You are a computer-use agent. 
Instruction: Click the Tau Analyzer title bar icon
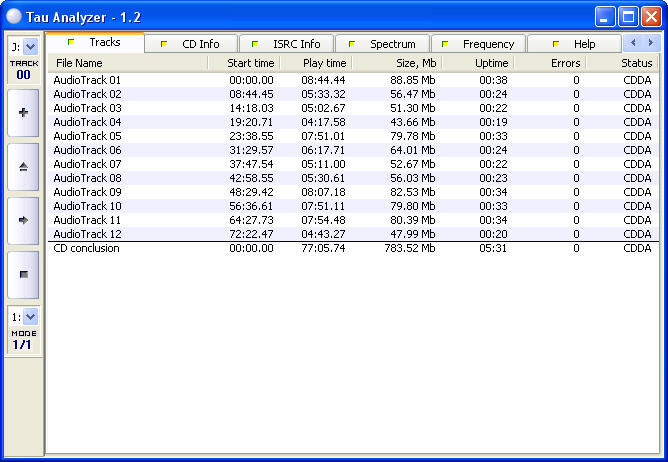[14, 15]
